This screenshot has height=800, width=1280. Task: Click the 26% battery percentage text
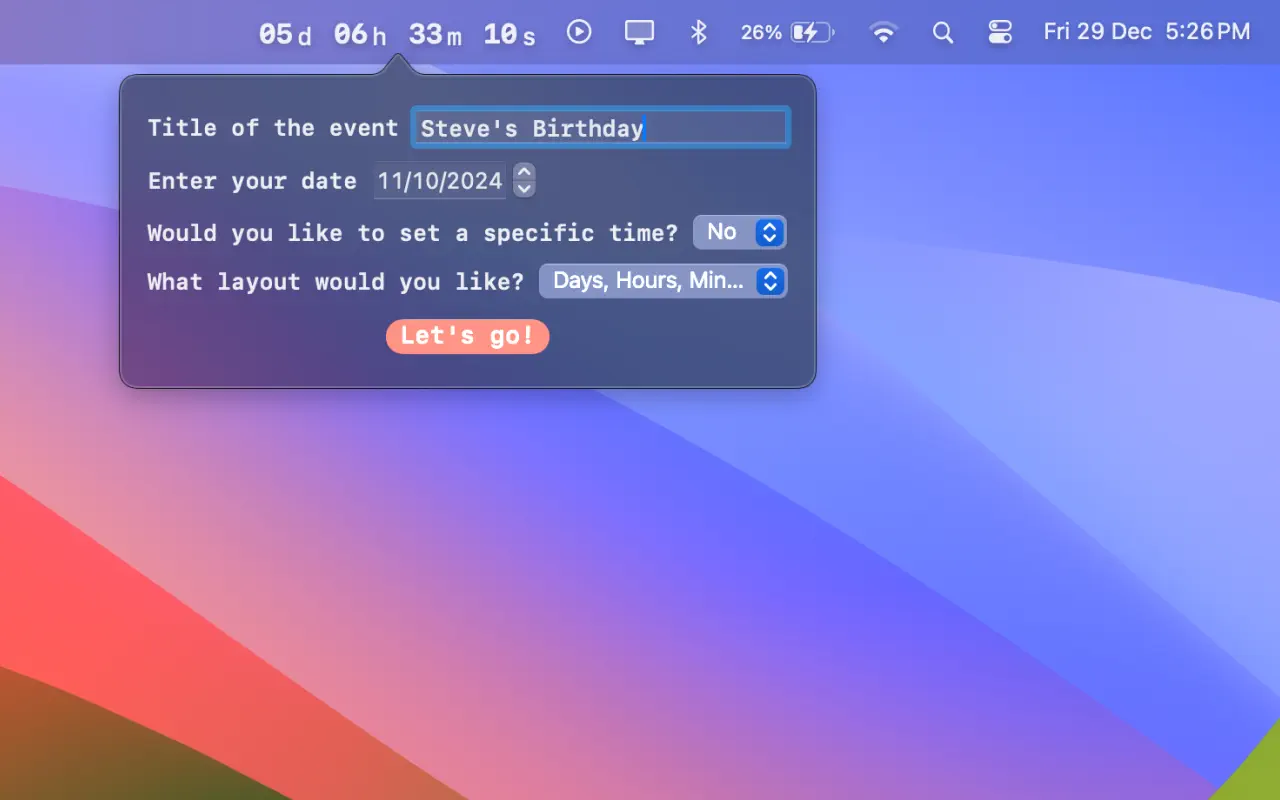pos(761,33)
